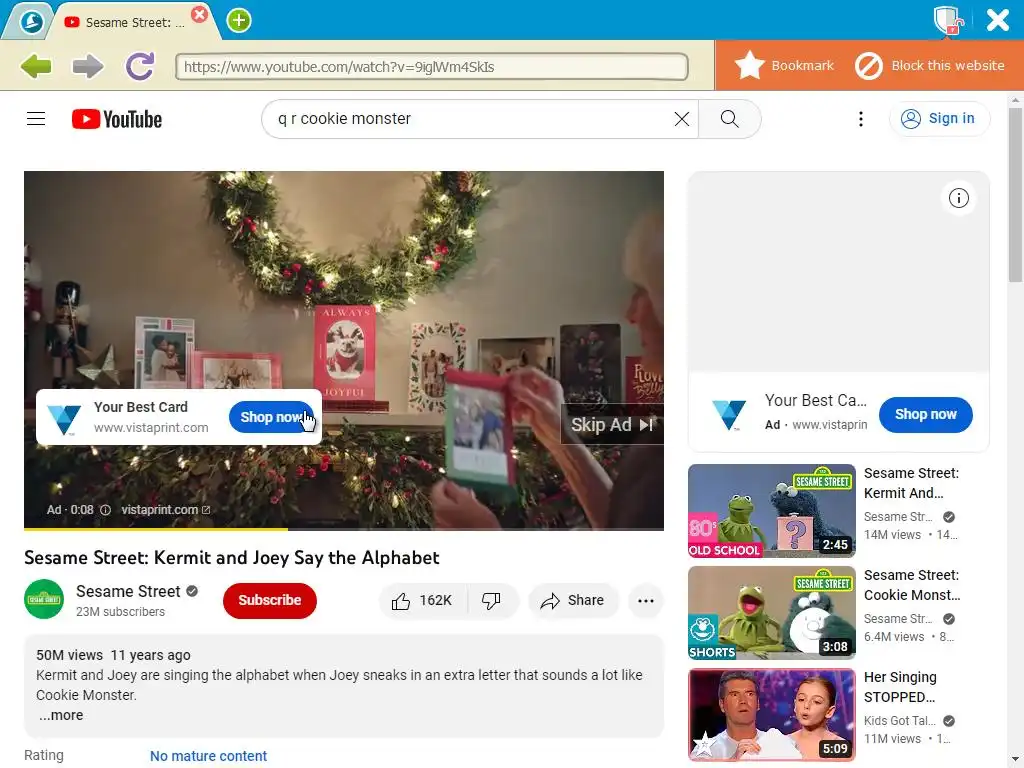Open Sesame Street channel avatar

[x=44, y=599]
